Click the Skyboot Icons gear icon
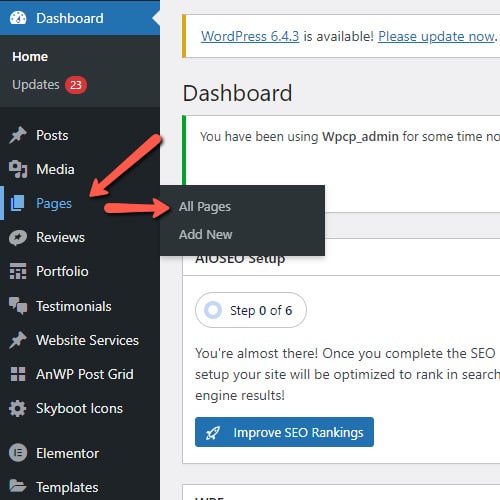The image size is (500, 500). tap(18, 408)
